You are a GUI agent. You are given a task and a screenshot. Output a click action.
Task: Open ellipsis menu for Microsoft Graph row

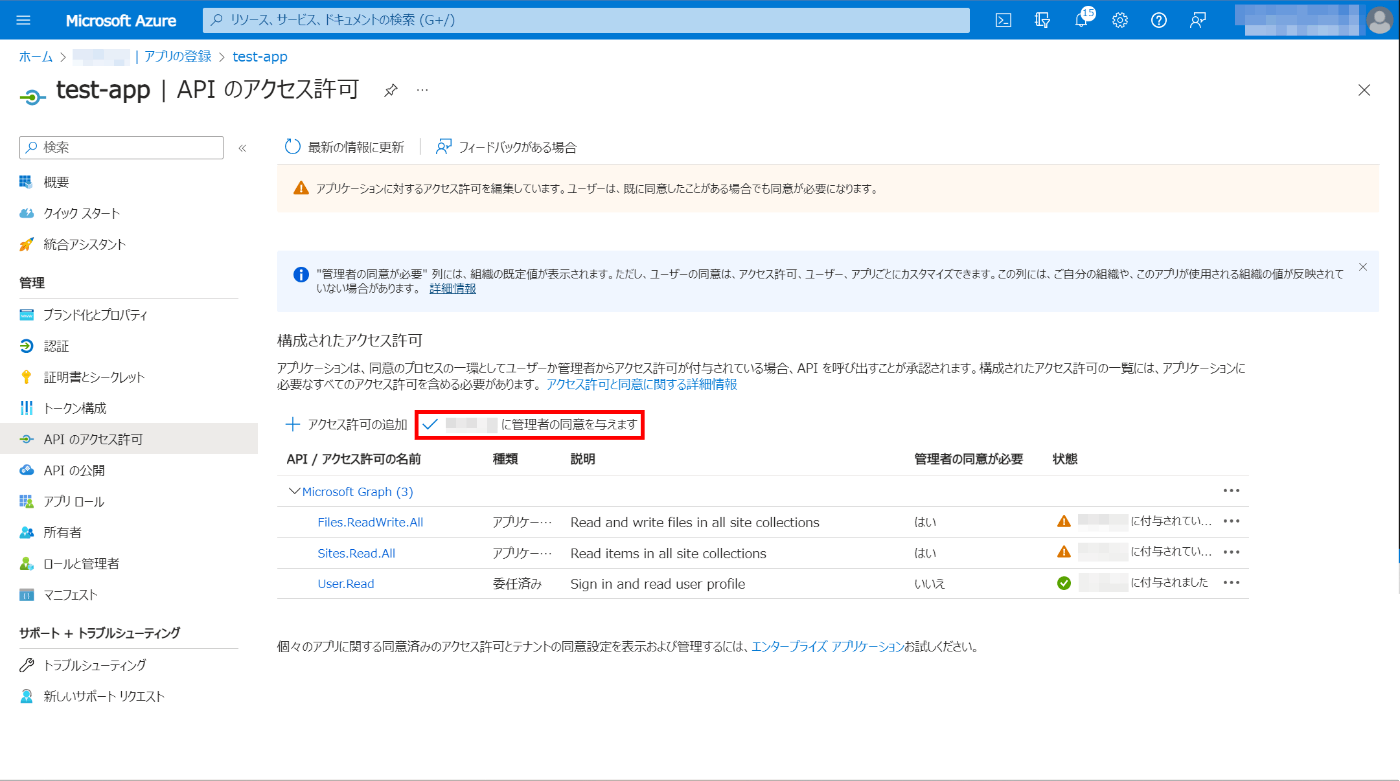click(x=1231, y=491)
